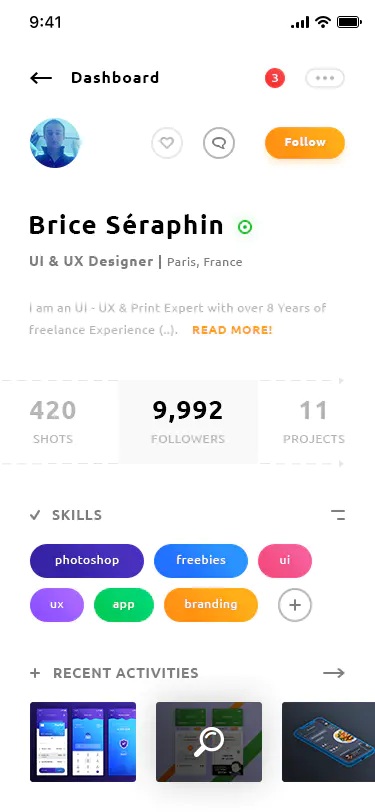Tap the green online status indicator
Image resolution: width=375 pixels, height=812 pixels.
click(245, 227)
